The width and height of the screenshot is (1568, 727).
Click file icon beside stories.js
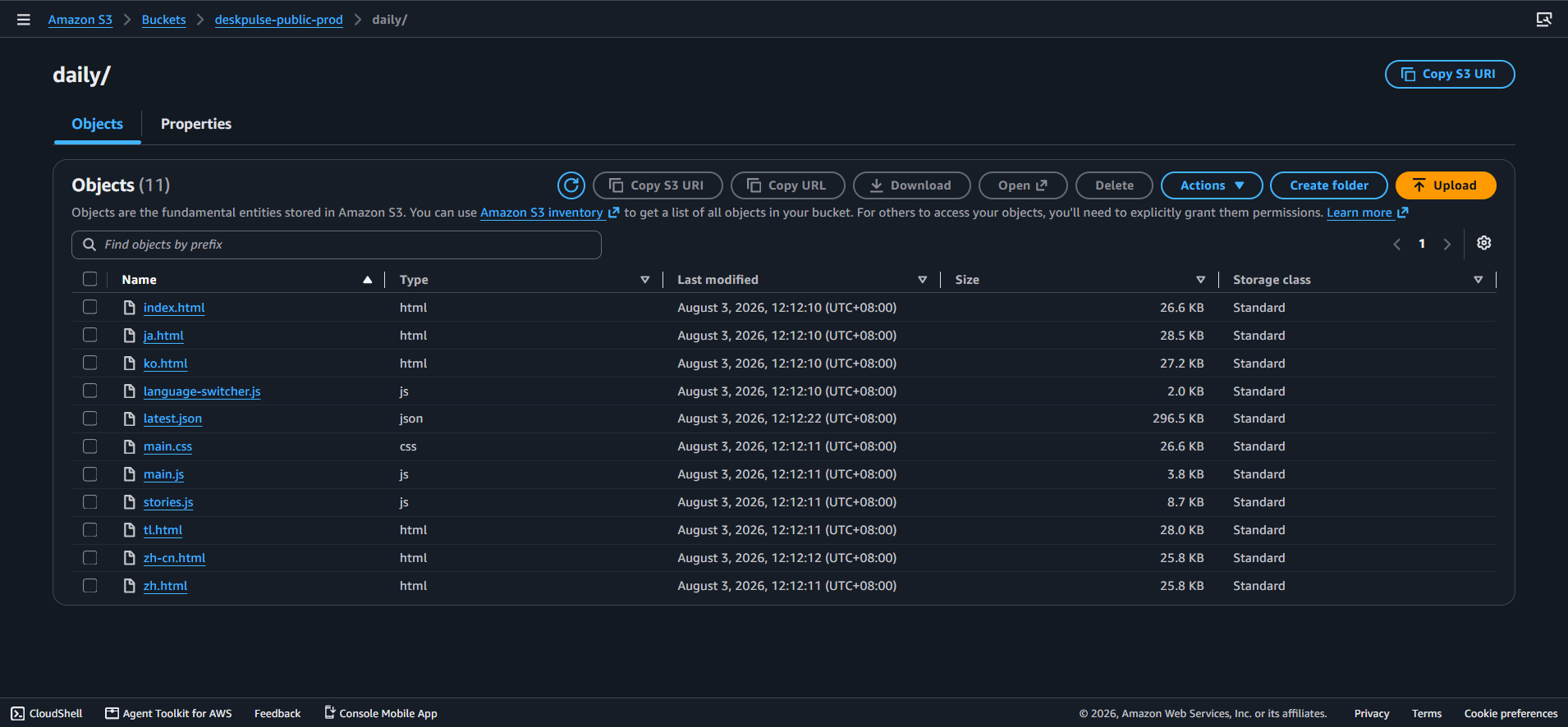129,502
